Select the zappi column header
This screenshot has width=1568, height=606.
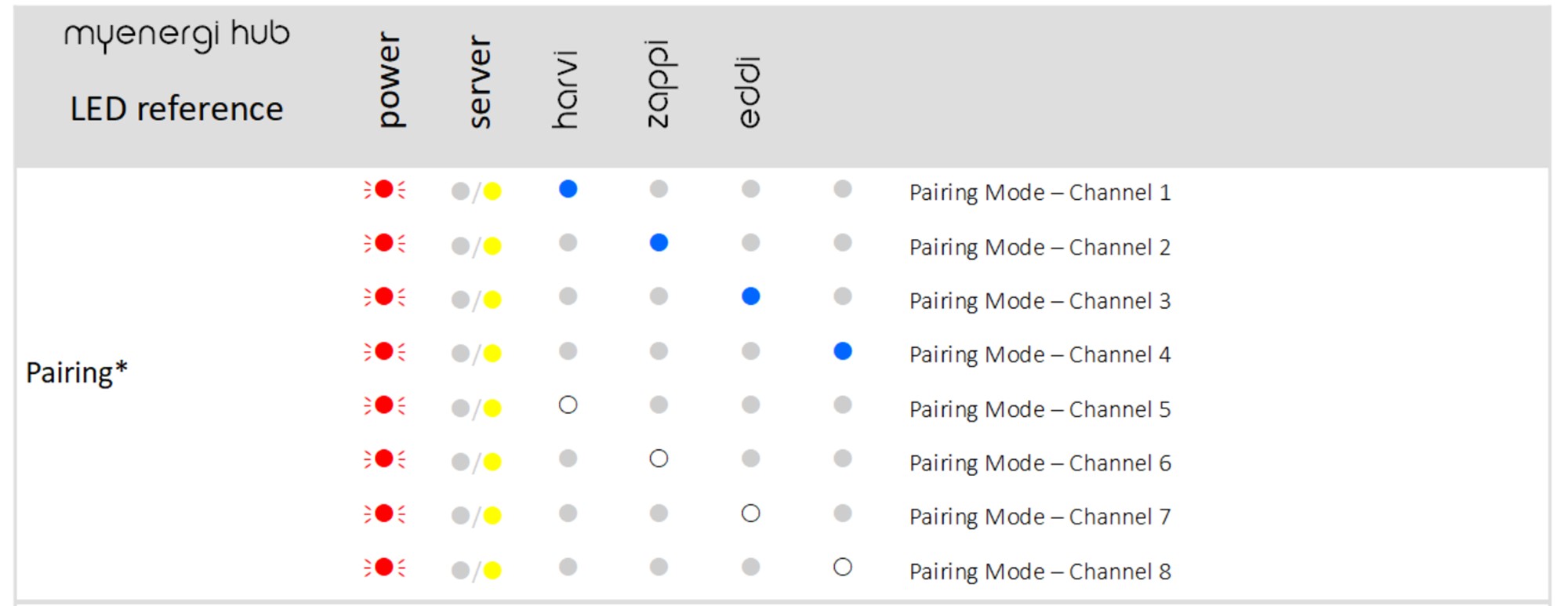click(x=659, y=84)
